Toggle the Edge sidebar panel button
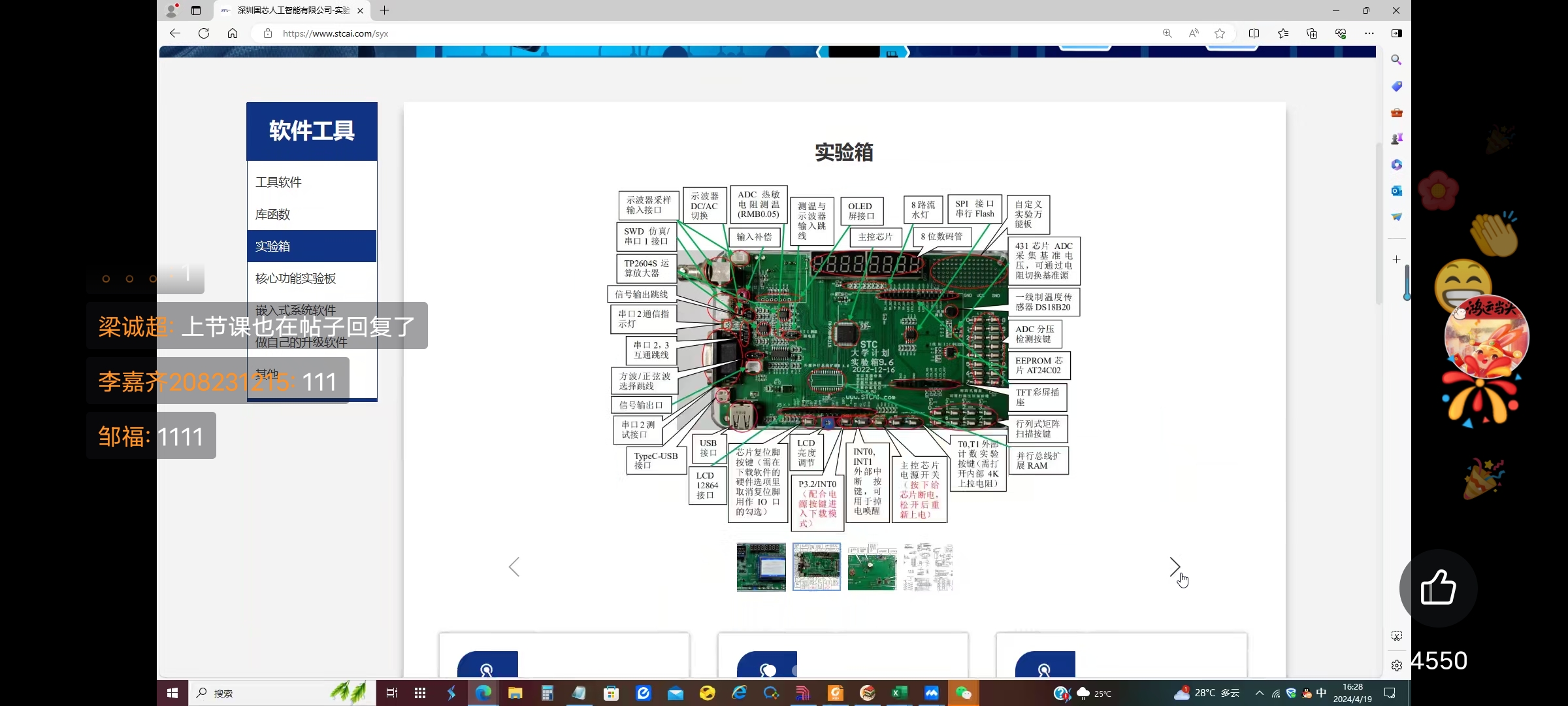The height and width of the screenshot is (706, 1568). click(1397, 33)
